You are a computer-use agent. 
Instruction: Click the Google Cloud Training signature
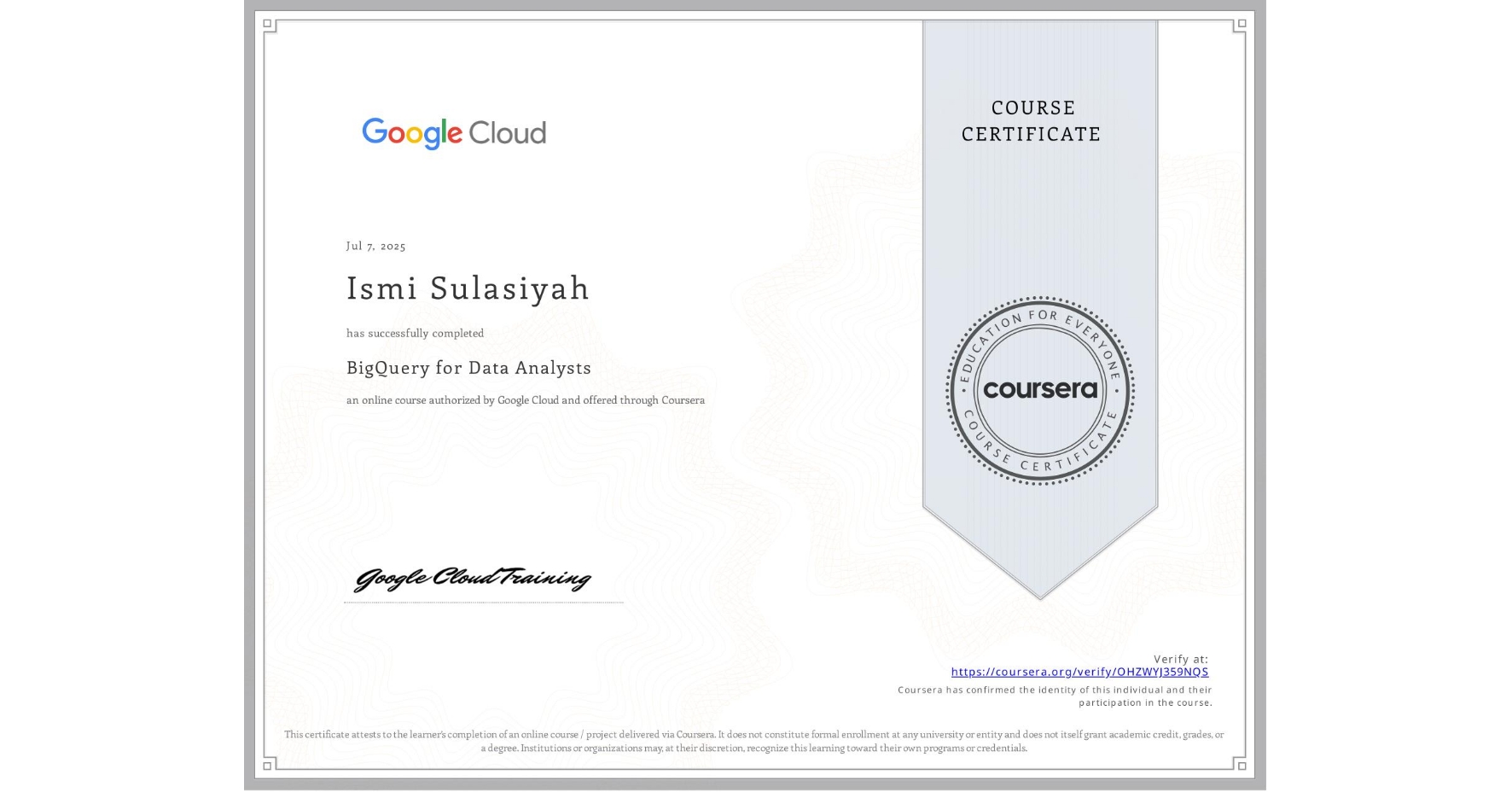point(474,579)
